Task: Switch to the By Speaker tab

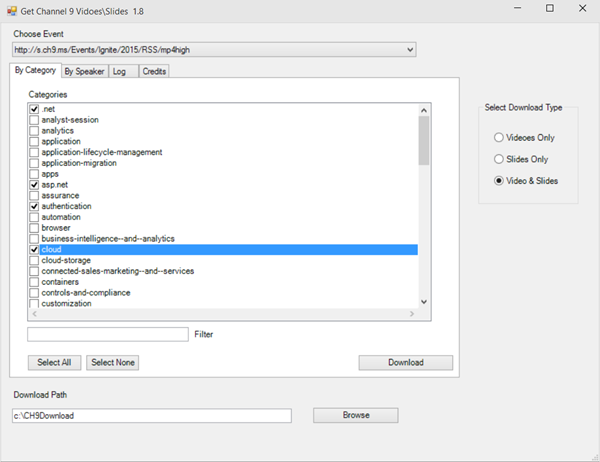Action: (83, 72)
